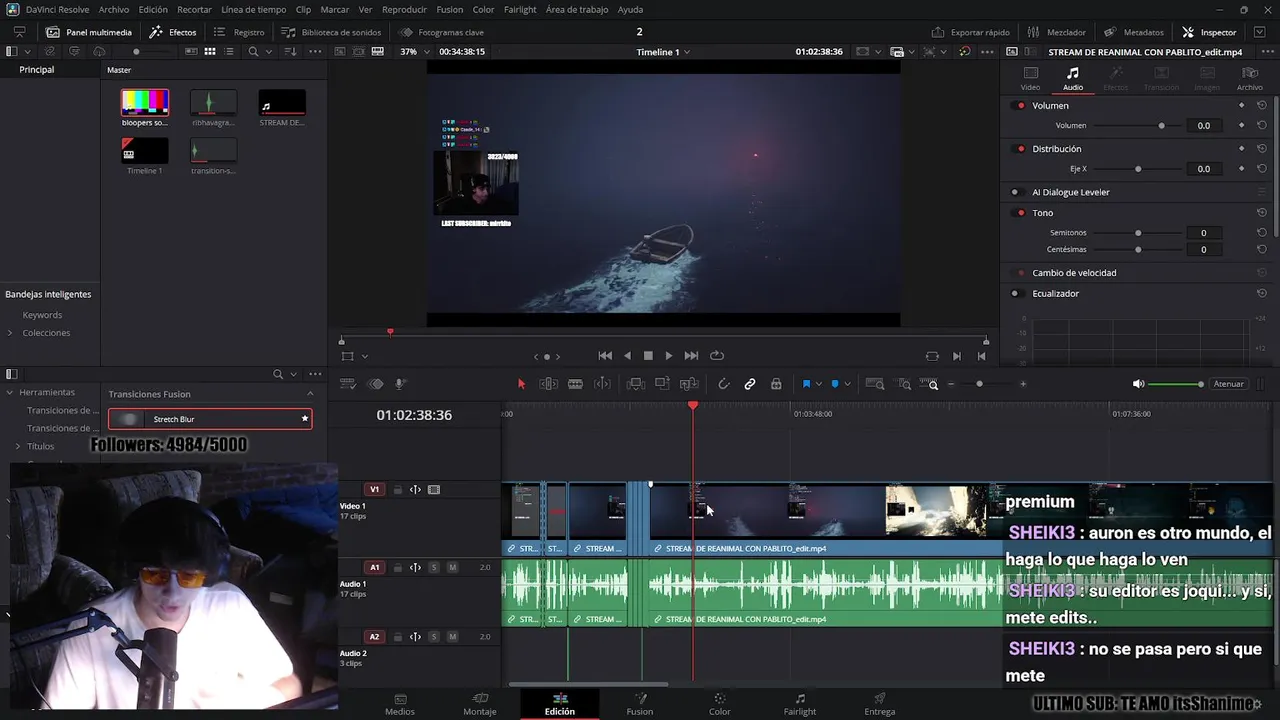Image resolution: width=1280 pixels, height=720 pixels.
Task: Toggle the Distribución section enable dot
Action: (1020, 149)
